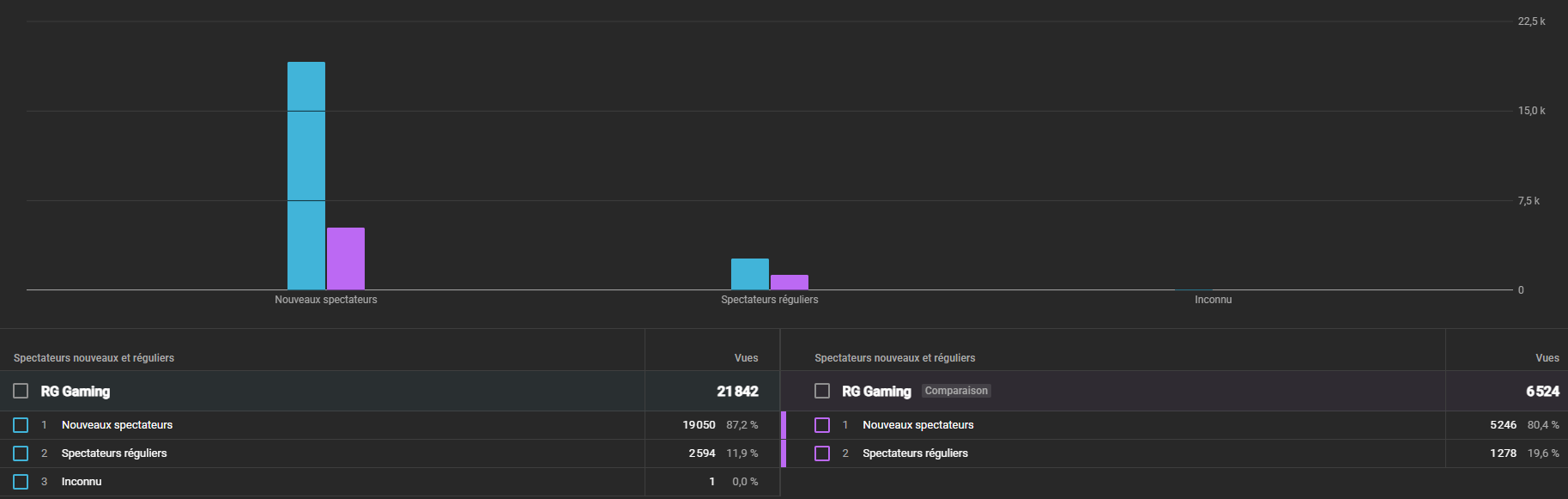Click right Spectateurs nouveaux et réguliers header
The height and width of the screenshot is (499, 1568).
click(895, 358)
